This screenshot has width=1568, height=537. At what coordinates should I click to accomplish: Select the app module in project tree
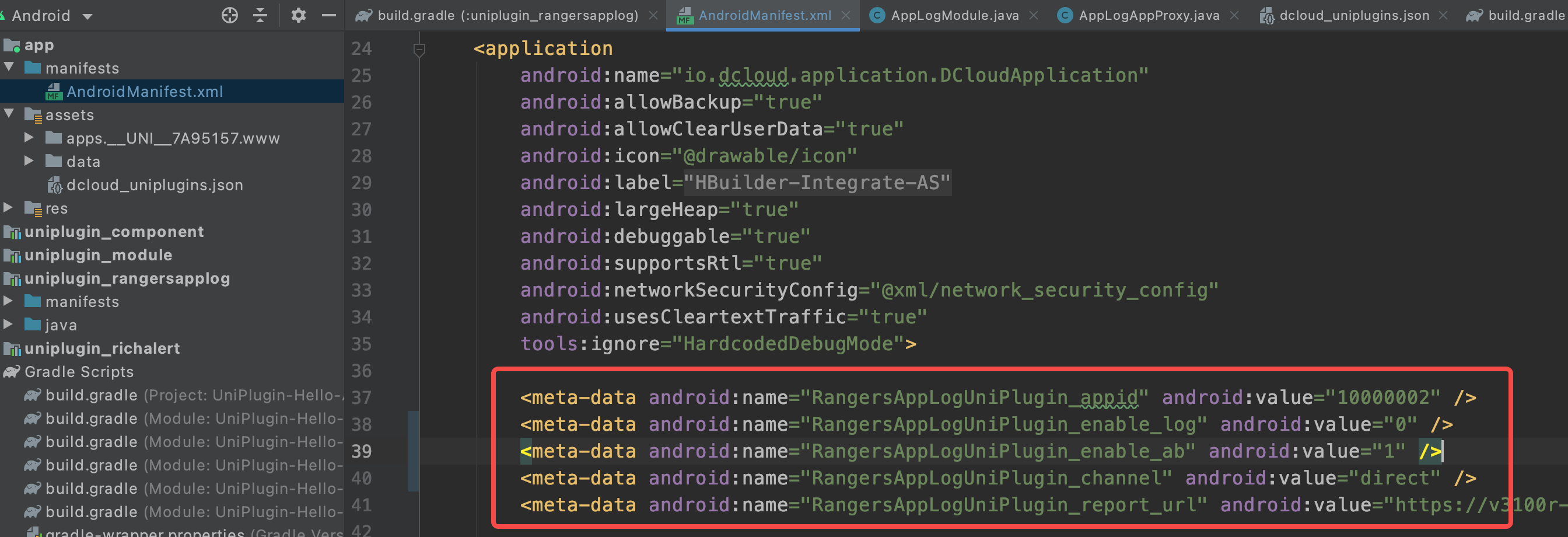[39, 45]
